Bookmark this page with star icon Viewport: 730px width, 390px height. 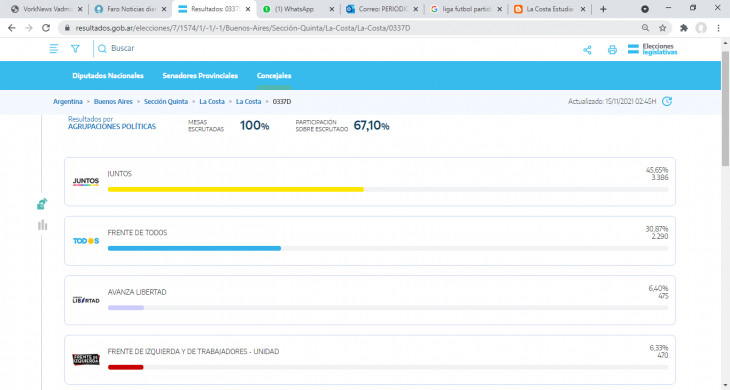pos(662,28)
